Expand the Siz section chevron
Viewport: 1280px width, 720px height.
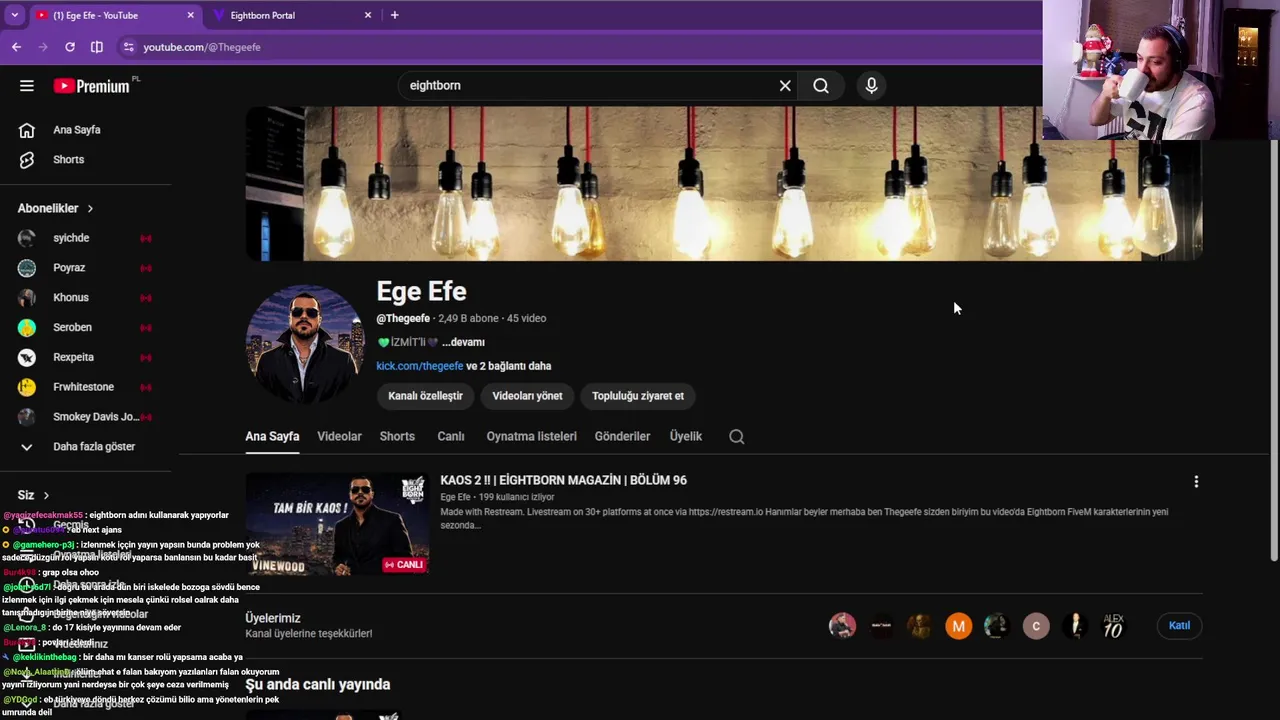(46, 495)
